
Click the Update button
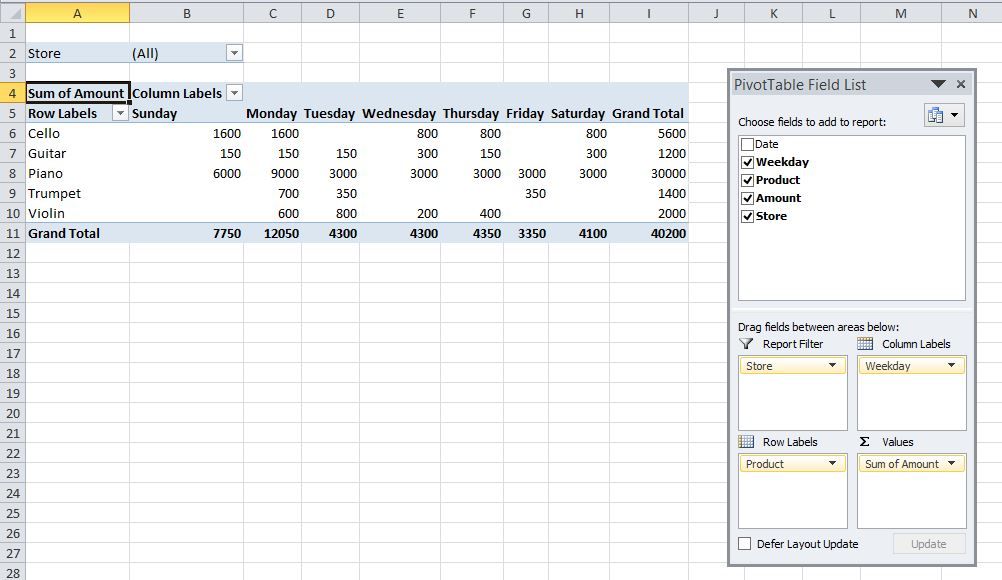[x=929, y=543]
